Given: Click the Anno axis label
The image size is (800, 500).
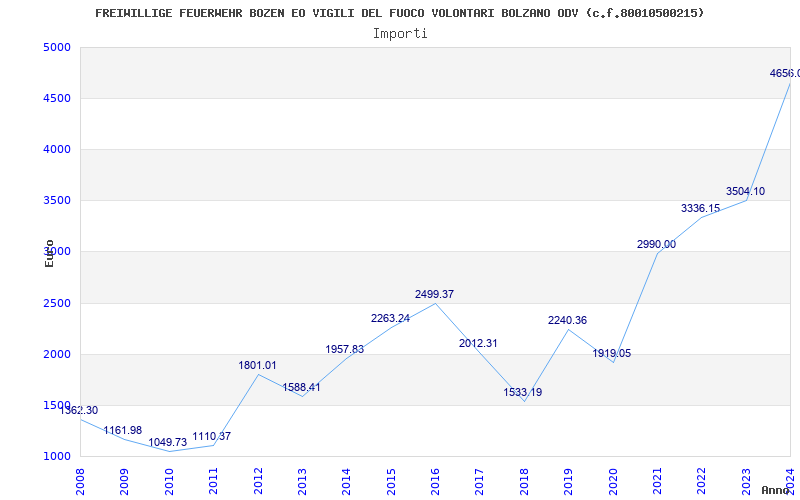Looking at the screenshot, I should click(x=776, y=491).
